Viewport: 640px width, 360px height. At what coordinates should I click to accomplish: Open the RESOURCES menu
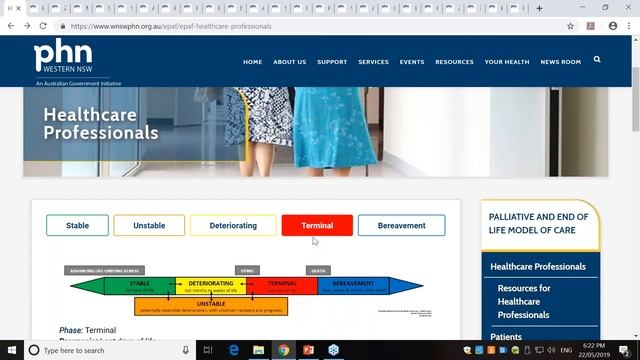454,62
